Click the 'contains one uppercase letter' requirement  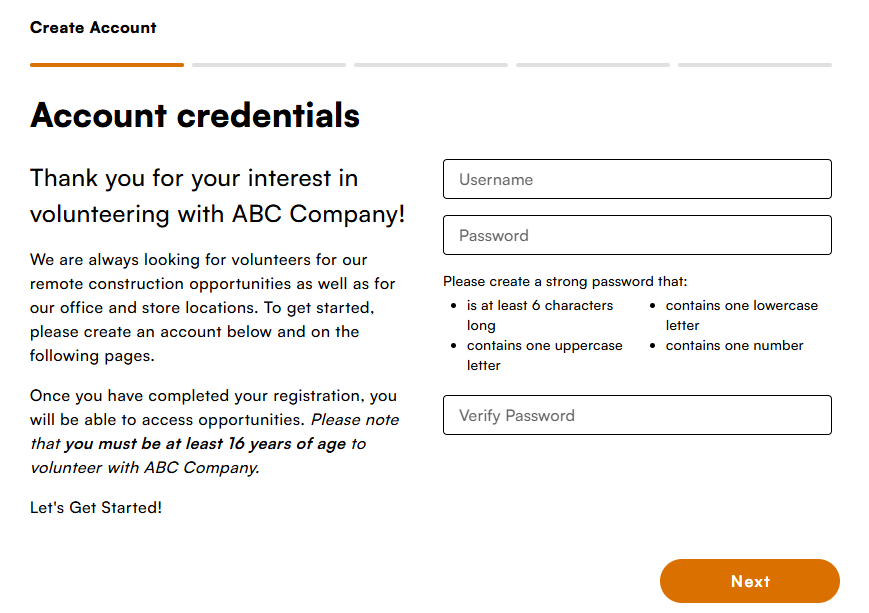pyautogui.click(x=544, y=355)
